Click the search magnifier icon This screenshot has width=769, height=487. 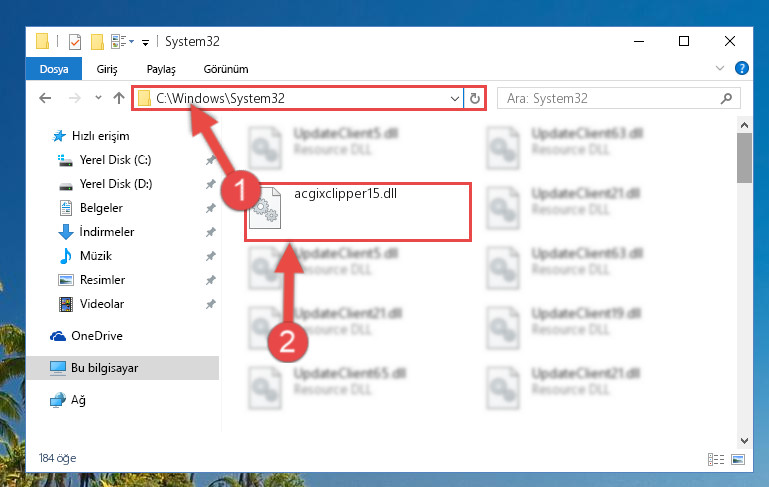coord(726,99)
